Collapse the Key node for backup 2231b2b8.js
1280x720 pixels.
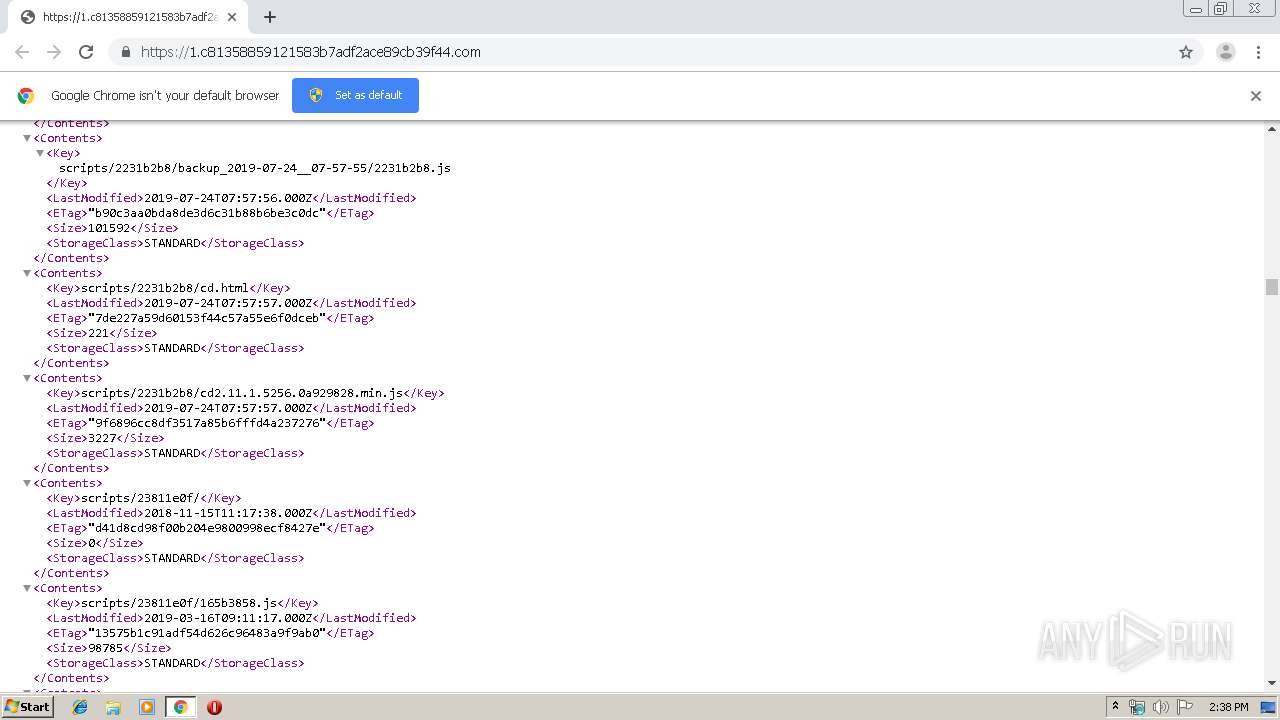40,153
